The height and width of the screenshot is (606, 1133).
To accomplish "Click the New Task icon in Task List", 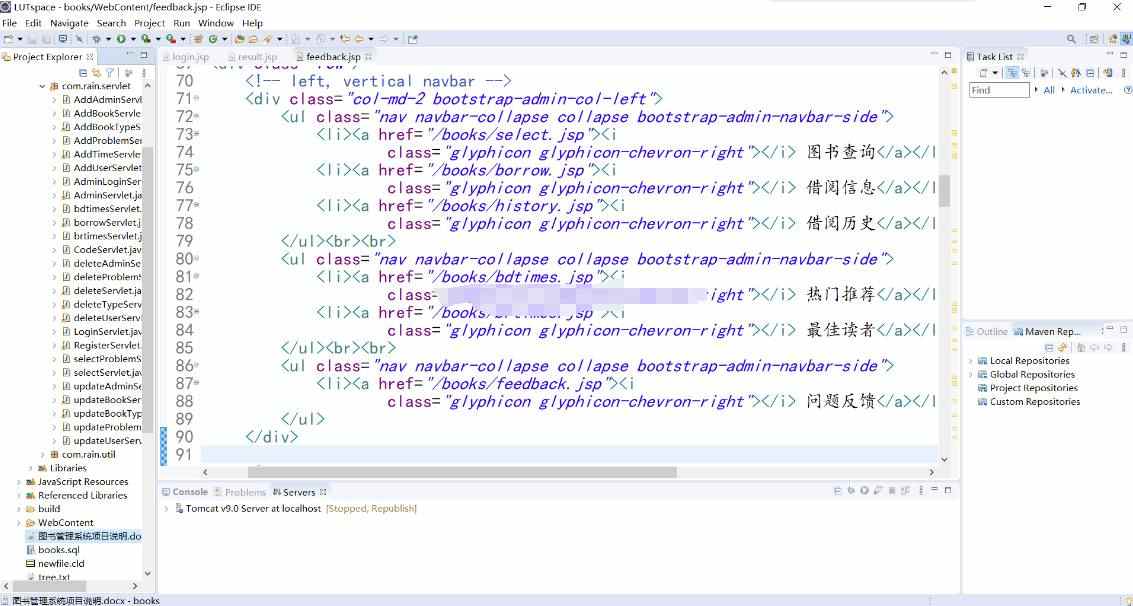I will 983,73.
